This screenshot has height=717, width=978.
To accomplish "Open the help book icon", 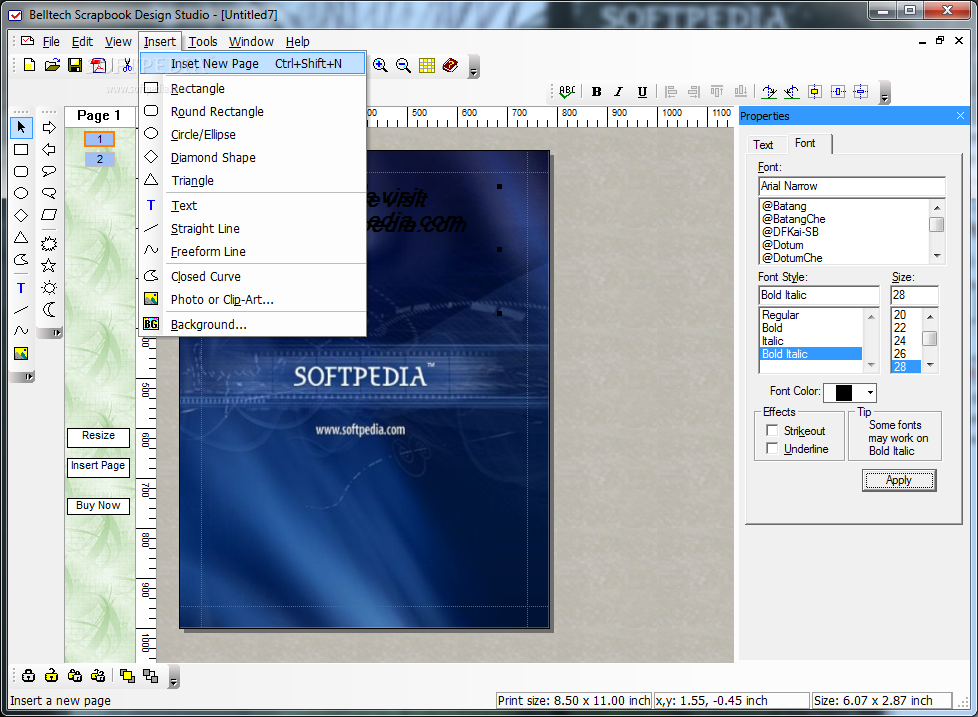I will click(x=450, y=65).
